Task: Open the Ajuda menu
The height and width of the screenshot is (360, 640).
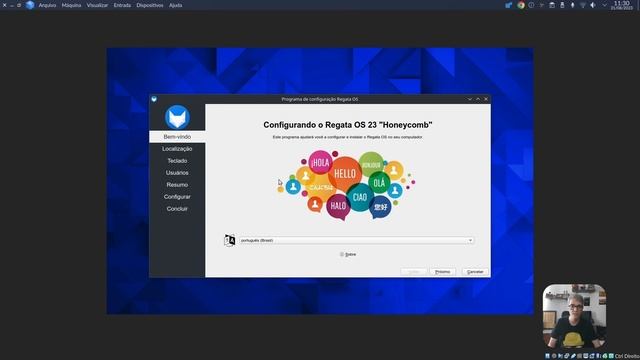Action: tap(176, 5)
